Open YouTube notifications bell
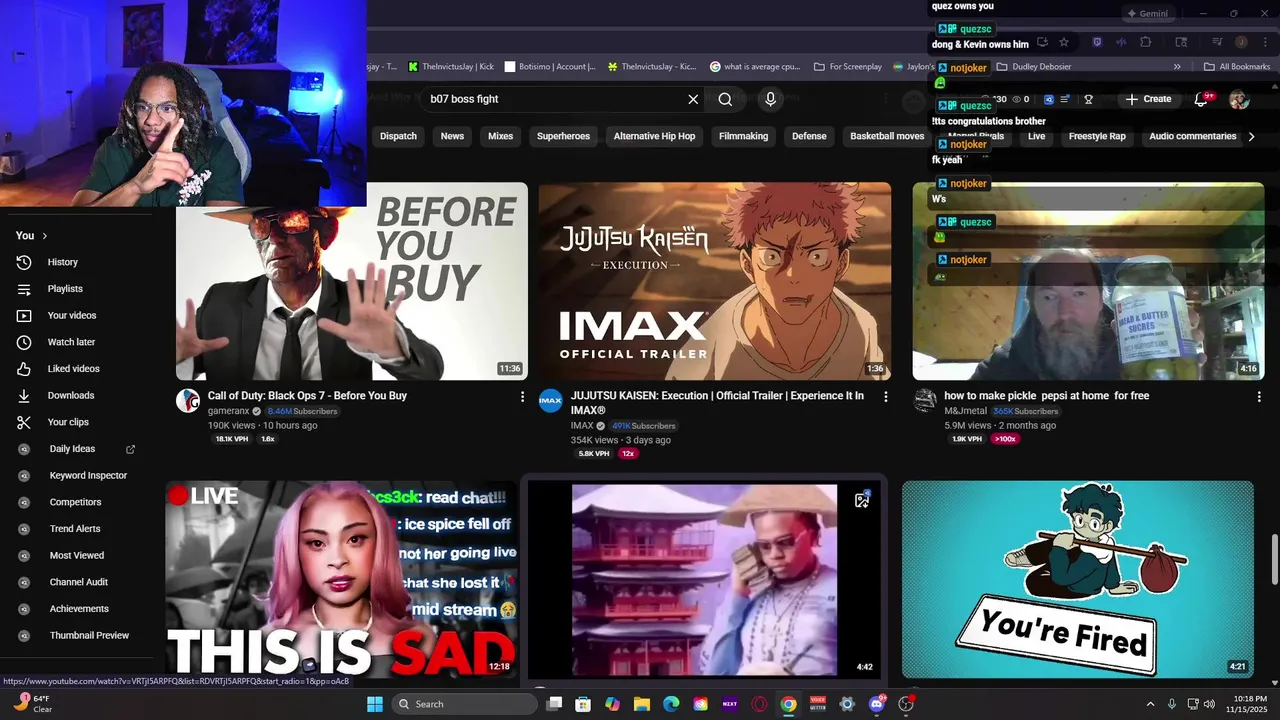The width and height of the screenshot is (1280, 720). pos(1201,99)
